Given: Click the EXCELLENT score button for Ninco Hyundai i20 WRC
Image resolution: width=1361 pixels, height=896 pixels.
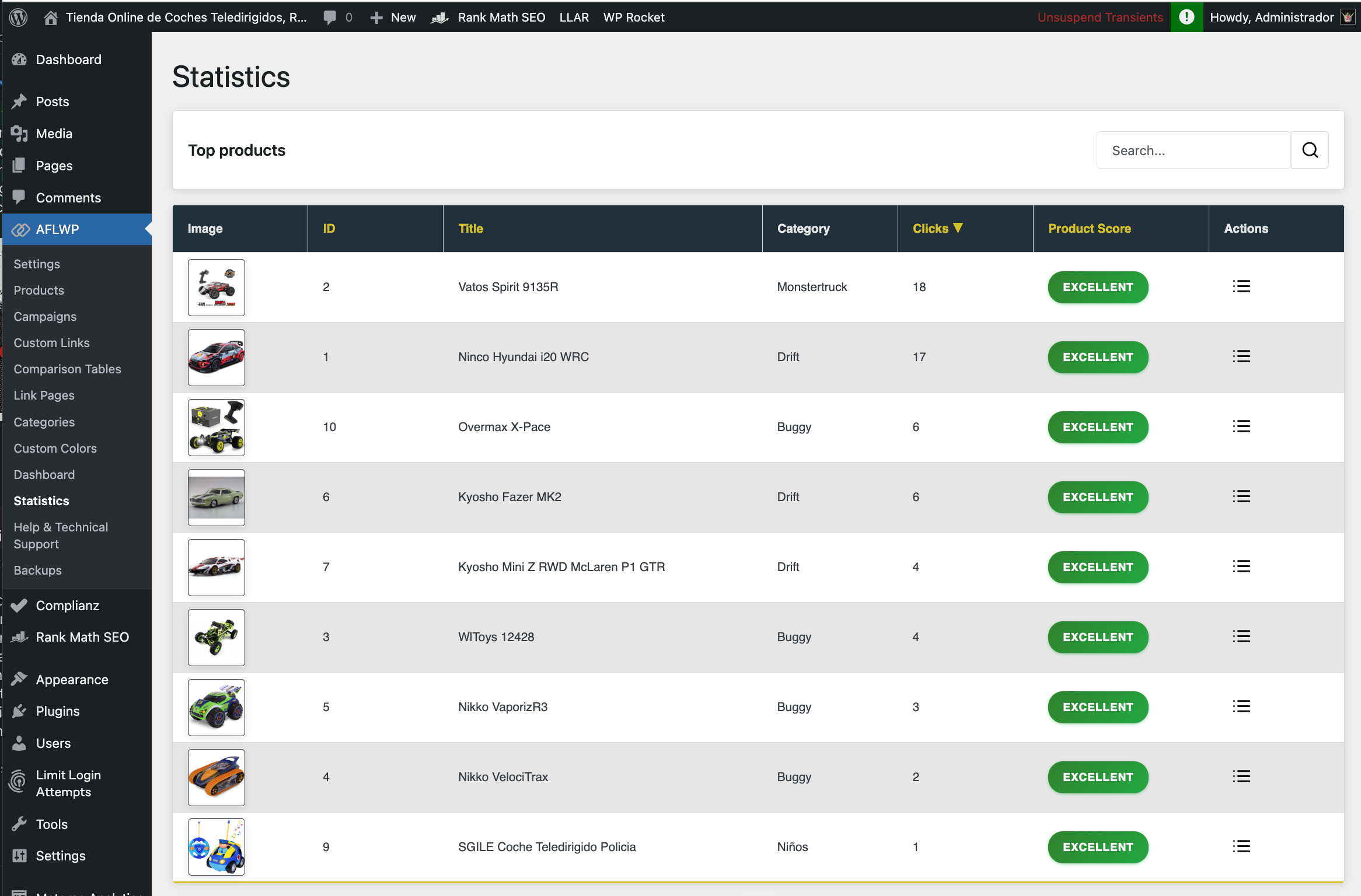Looking at the screenshot, I should tap(1097, 357).
